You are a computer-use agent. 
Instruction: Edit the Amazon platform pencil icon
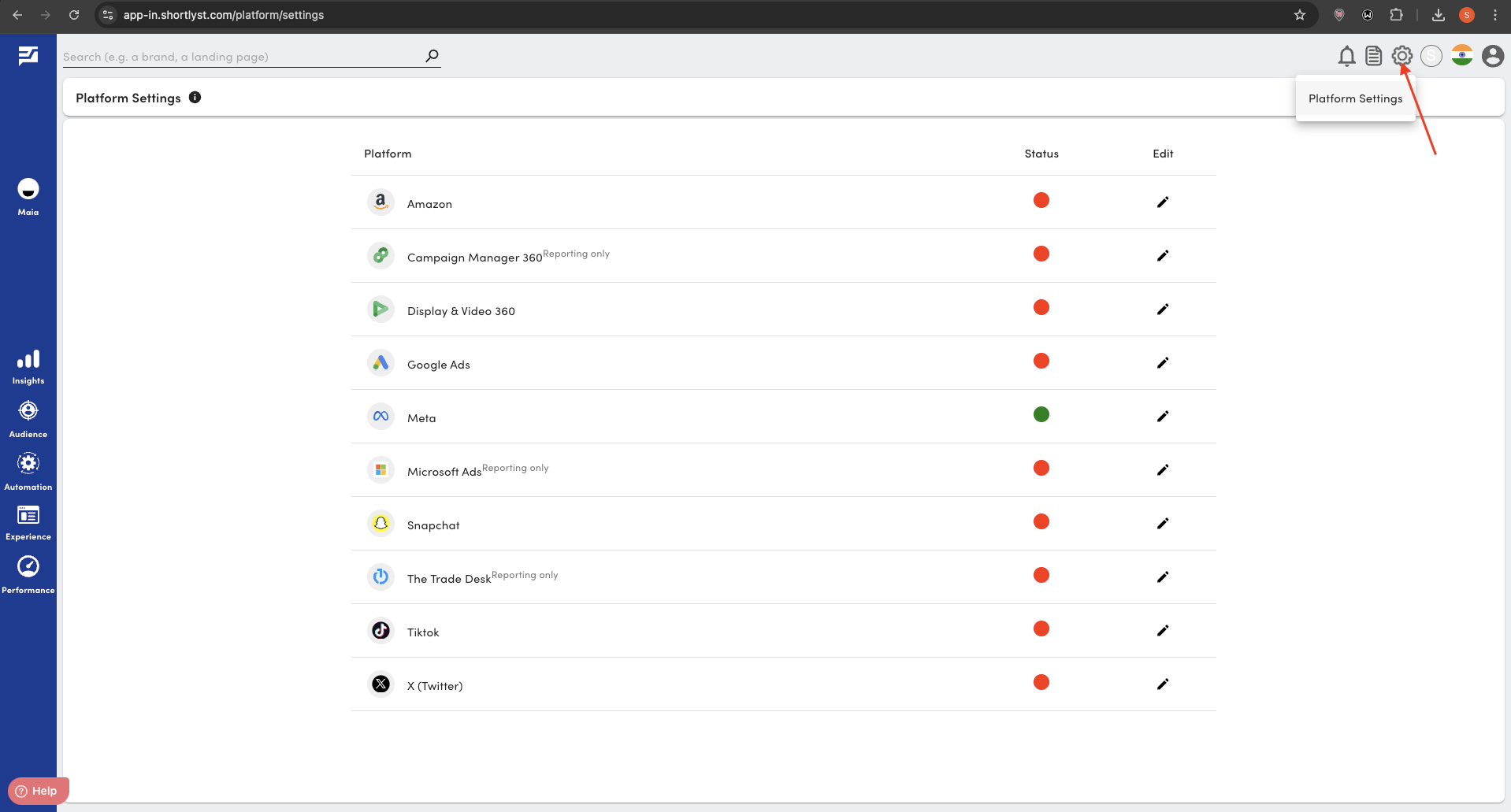click(1162, 202)
